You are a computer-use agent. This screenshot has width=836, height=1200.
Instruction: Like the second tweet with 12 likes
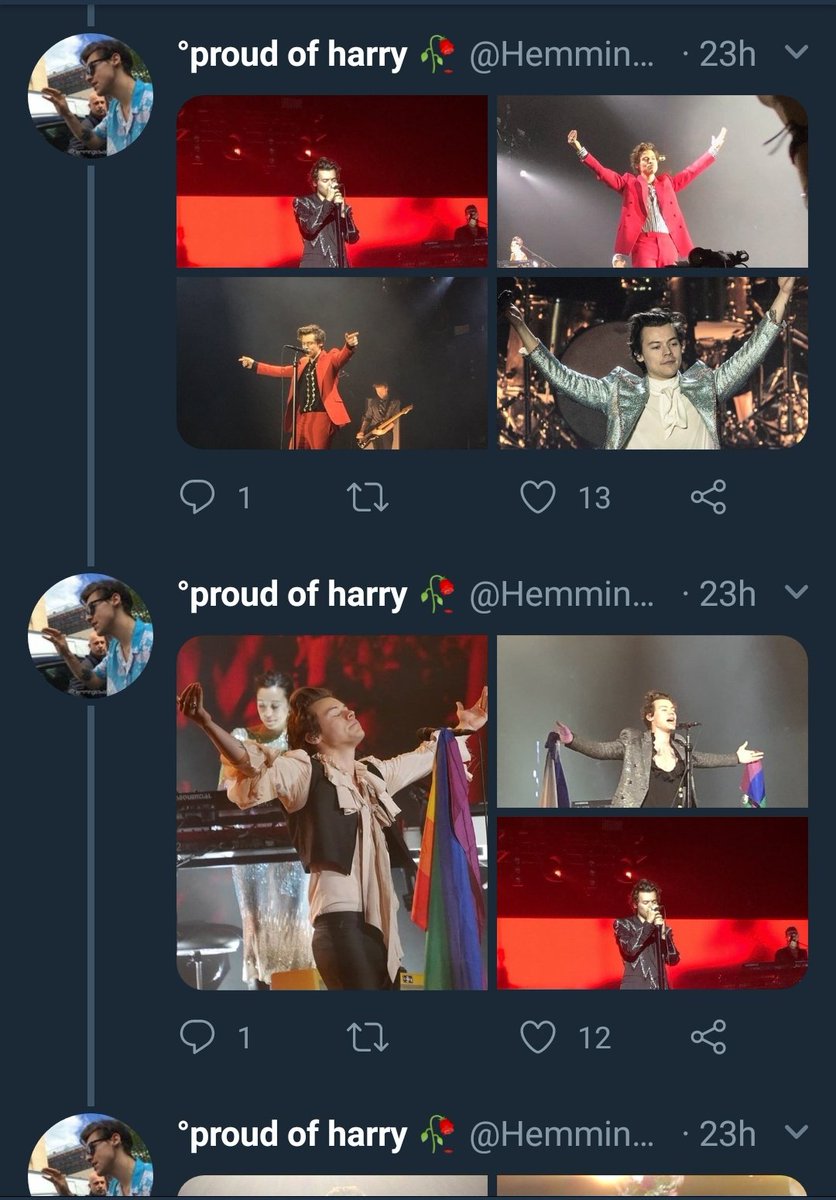tap(538, 1037)
